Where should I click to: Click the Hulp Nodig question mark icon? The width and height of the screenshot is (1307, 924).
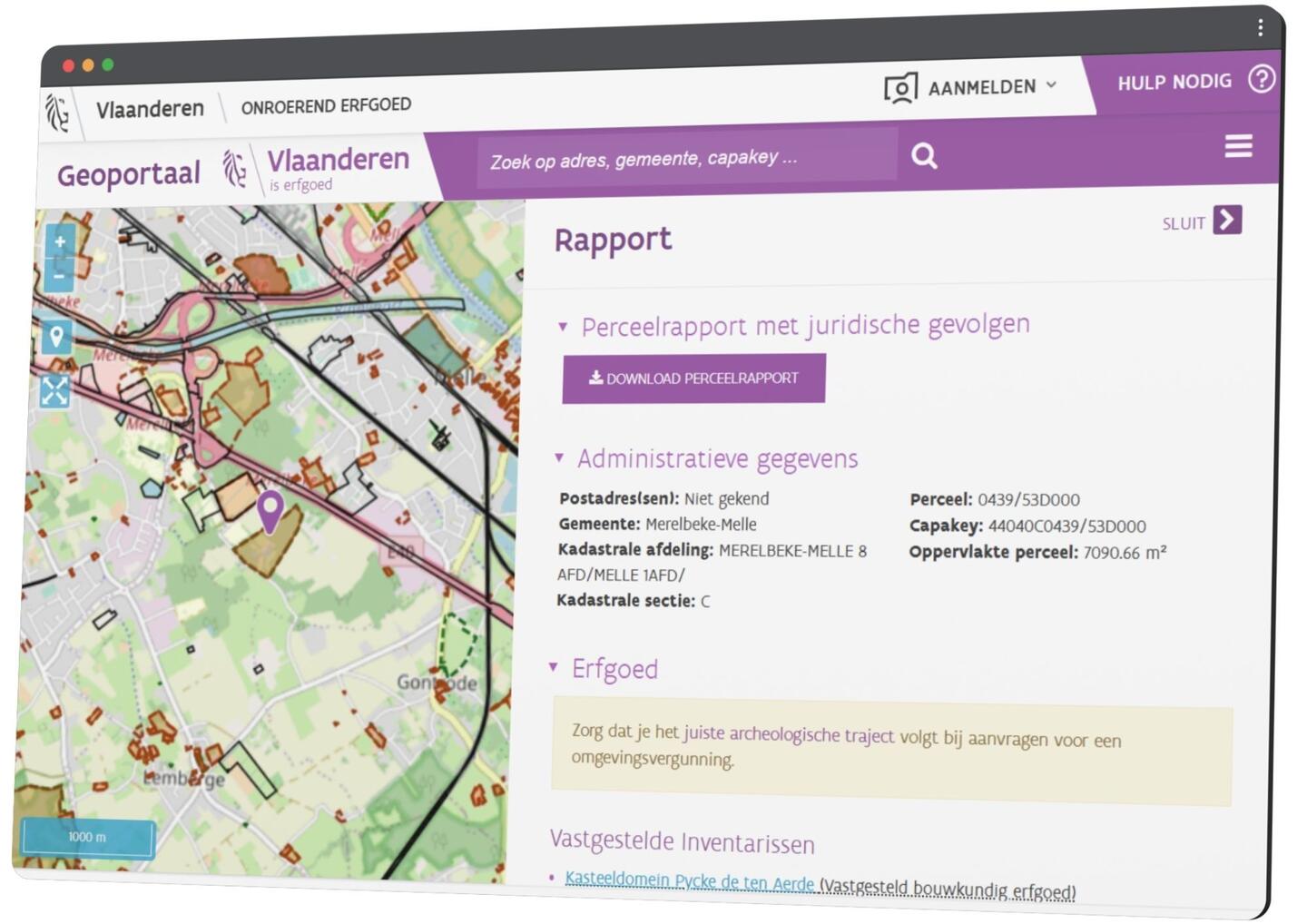click(x=1262, y=80)
